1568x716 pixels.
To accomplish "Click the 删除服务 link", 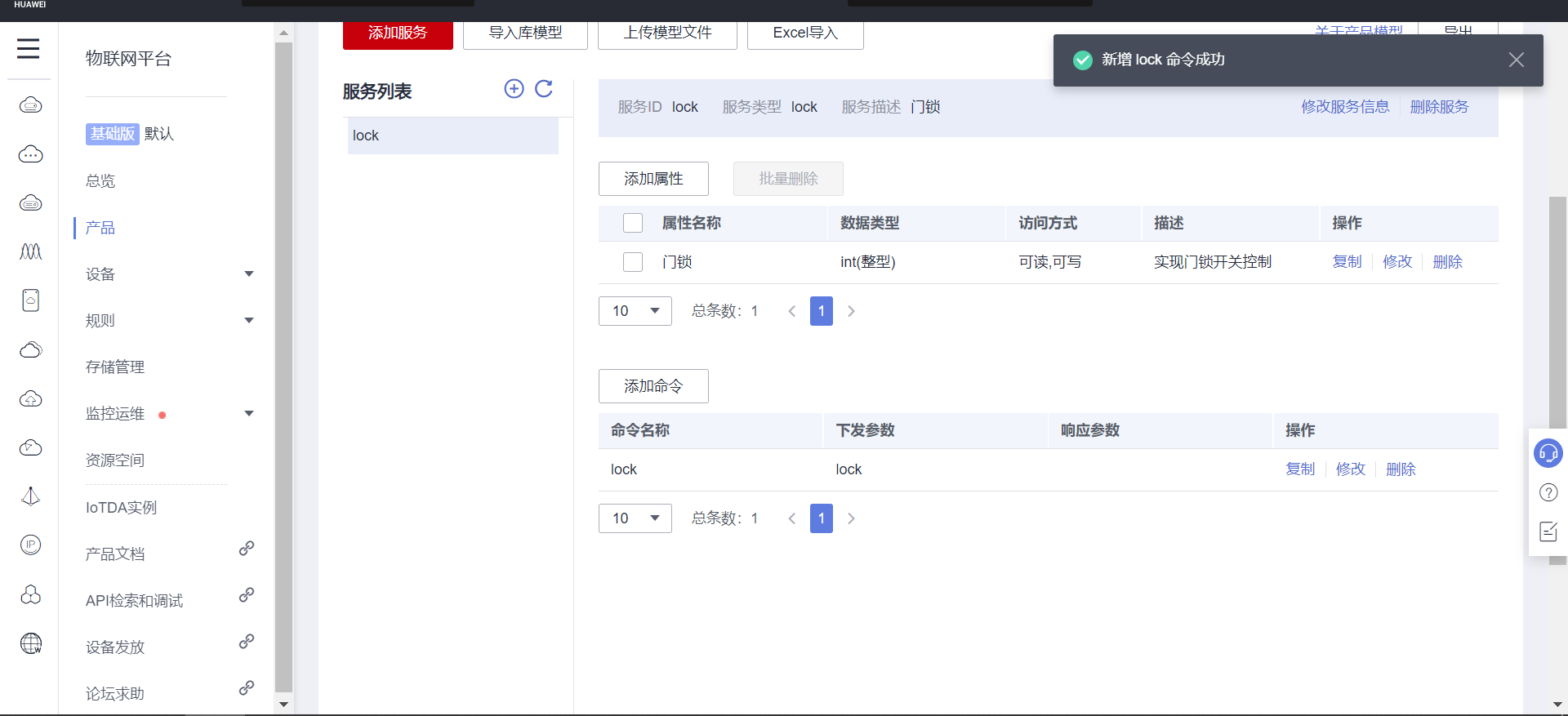I will click(1439, 107).
